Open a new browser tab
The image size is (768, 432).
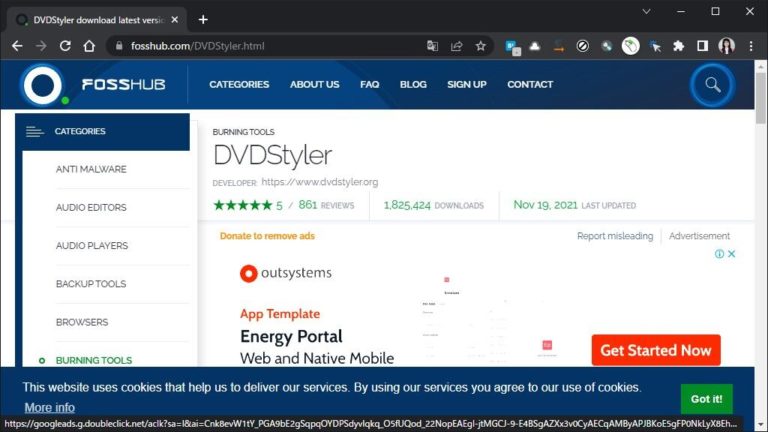point(203,19)
